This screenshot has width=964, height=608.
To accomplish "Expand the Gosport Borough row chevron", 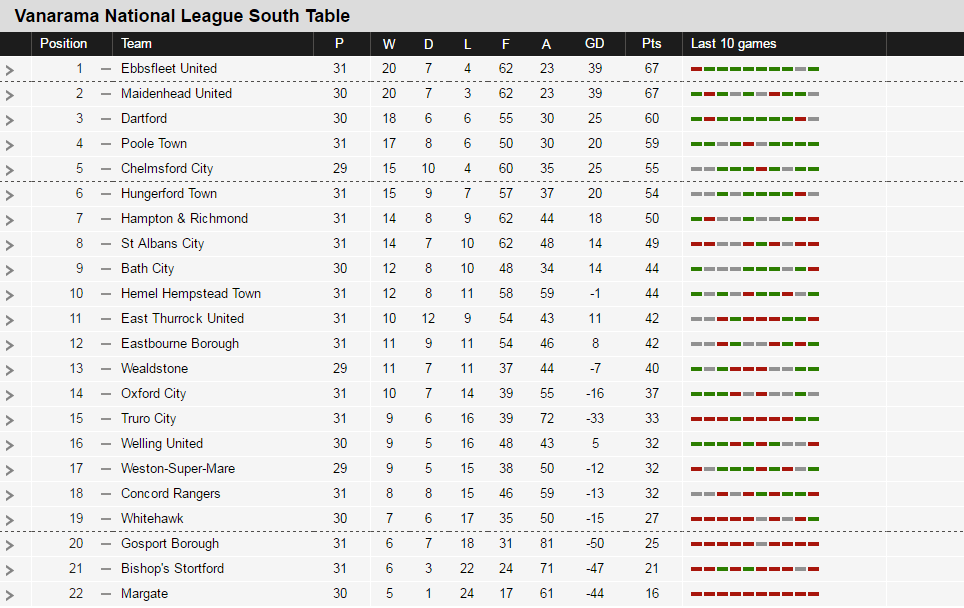I will tap(8, 543).
